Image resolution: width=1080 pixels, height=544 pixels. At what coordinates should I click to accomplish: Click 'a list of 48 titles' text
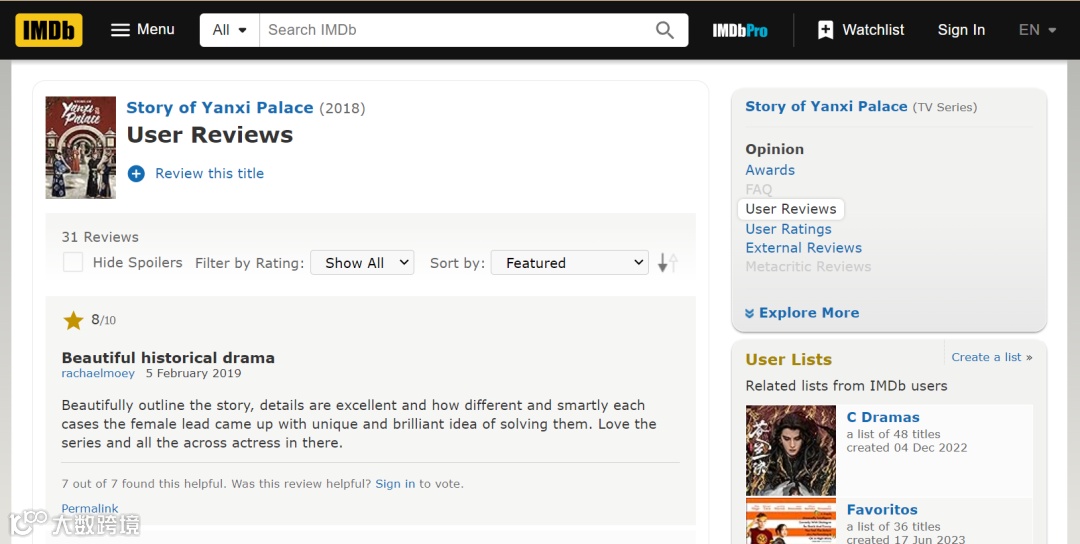pos(893,435)
